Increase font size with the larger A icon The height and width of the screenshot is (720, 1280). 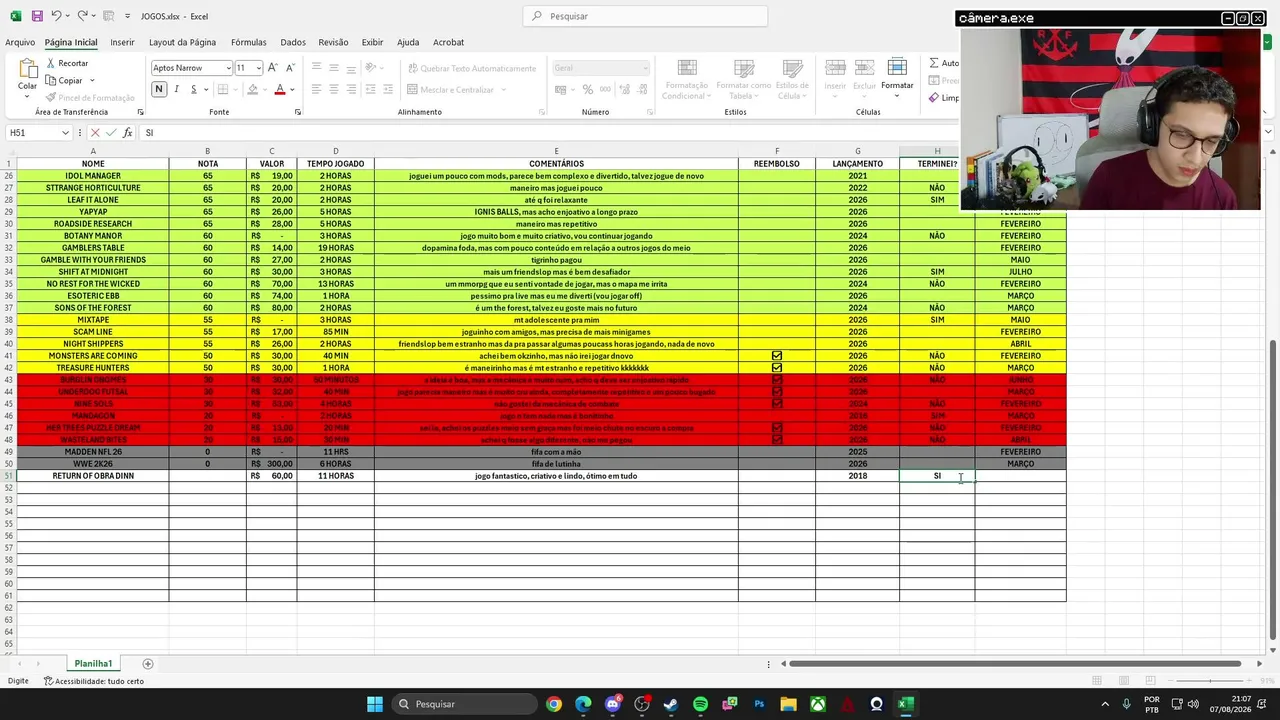point(273,68)
